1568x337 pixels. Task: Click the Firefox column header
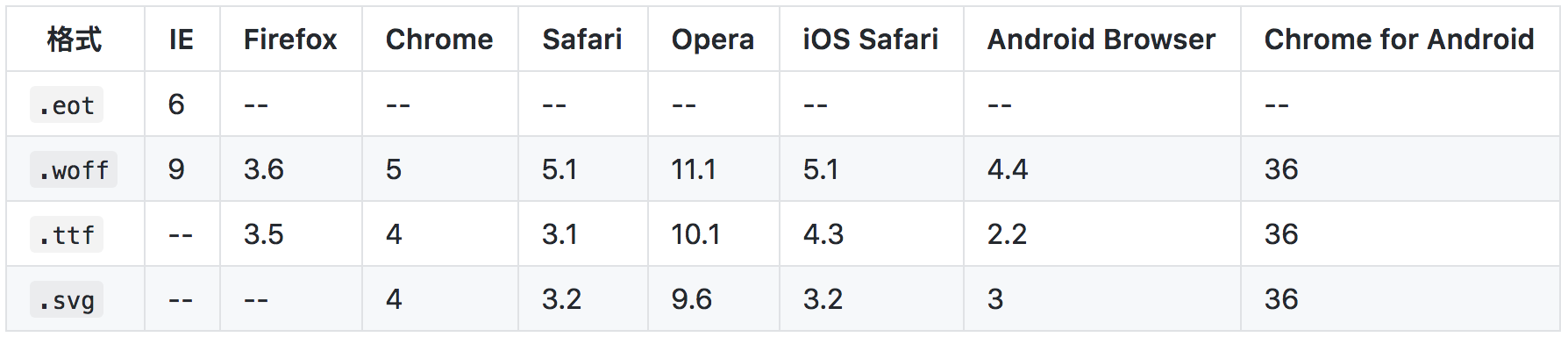pyautogui.click(x=290, y=39)
